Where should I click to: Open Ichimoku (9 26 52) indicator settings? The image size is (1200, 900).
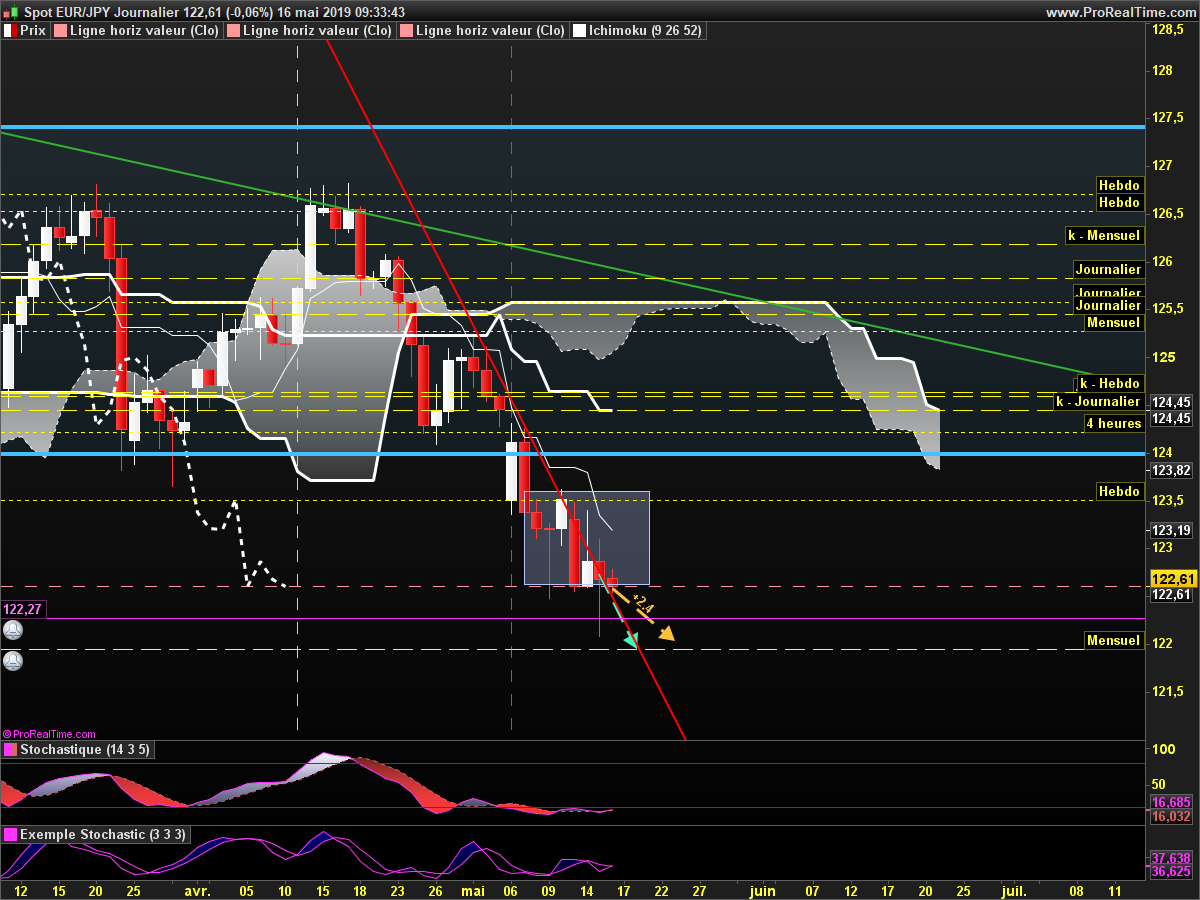[646, 31]
